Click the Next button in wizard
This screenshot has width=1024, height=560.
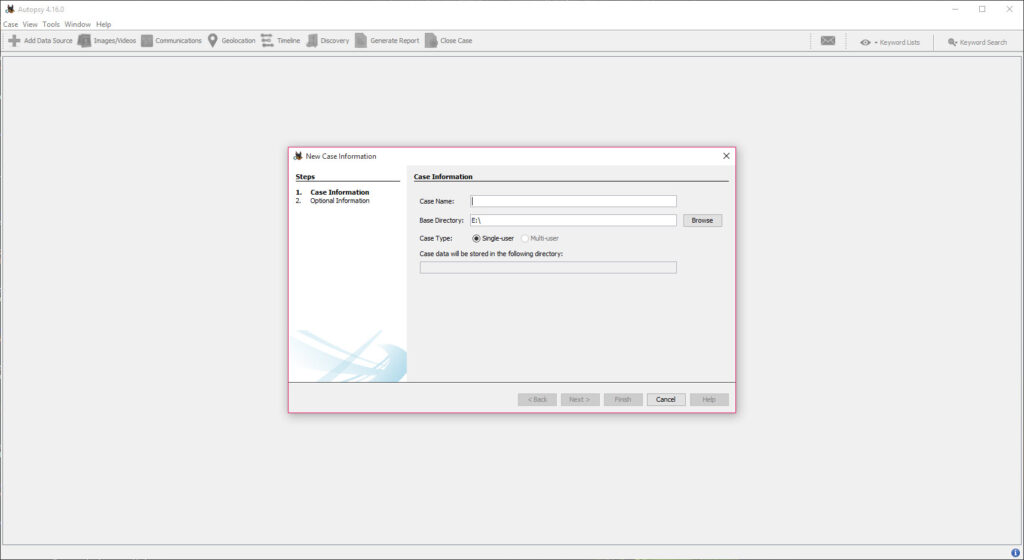point(580,399)
